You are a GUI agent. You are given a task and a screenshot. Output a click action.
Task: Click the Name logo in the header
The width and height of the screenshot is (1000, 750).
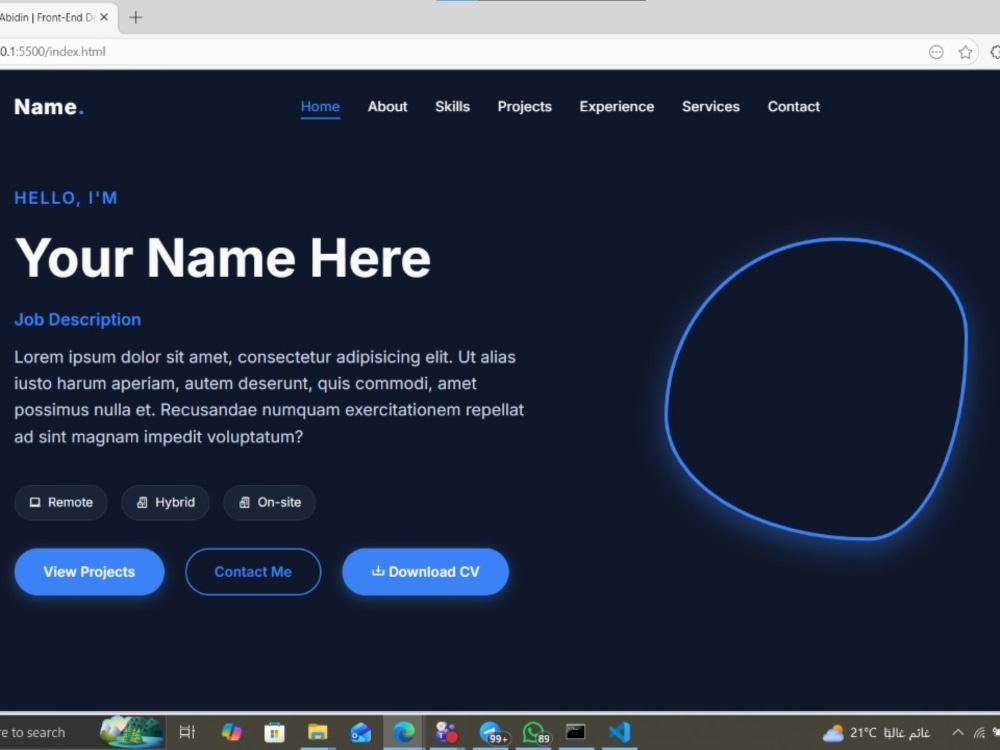49,107
